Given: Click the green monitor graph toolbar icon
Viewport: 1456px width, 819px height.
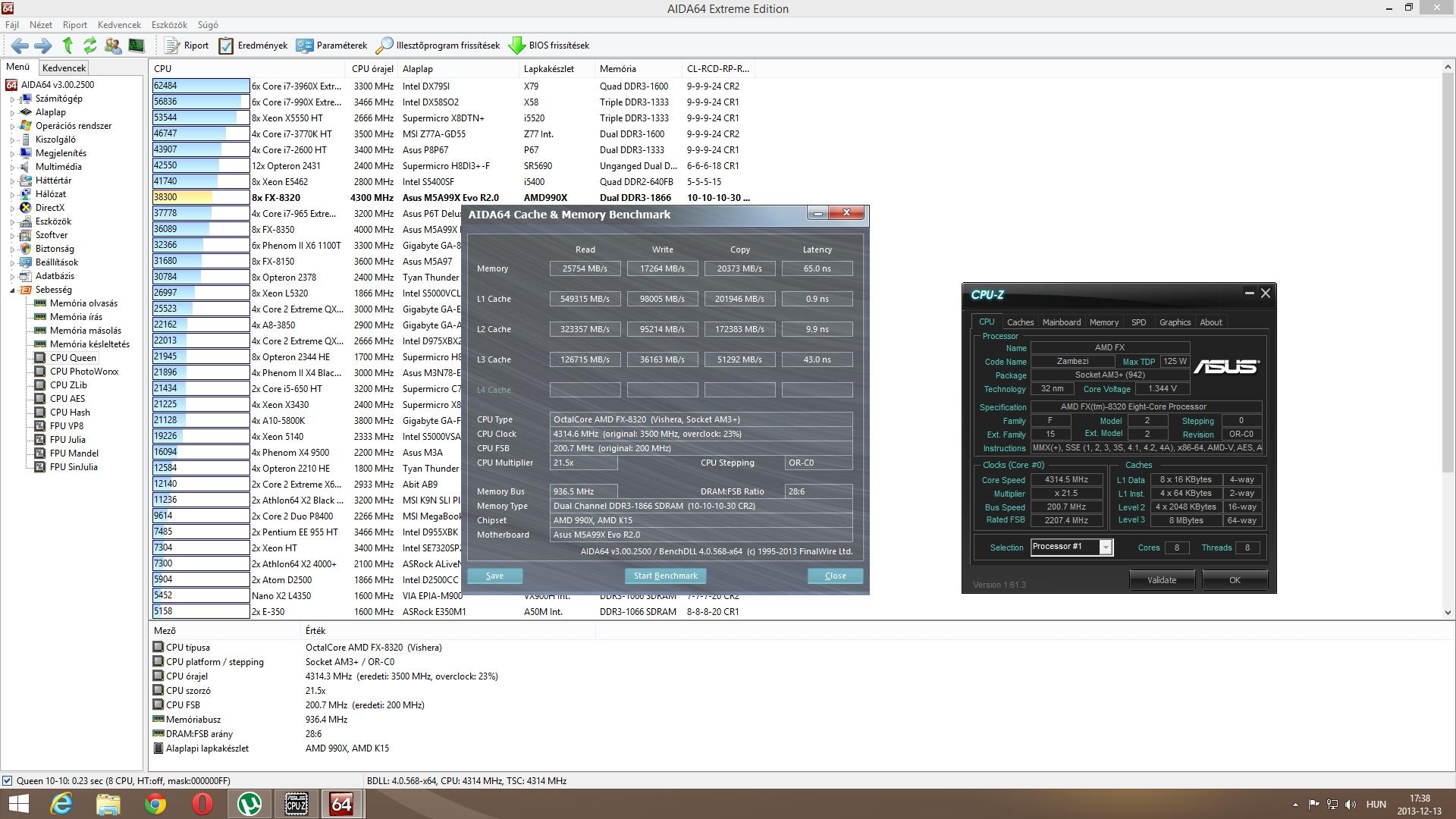Looking at the screenshot, I should pyautogui.click(x=136, y=45).
